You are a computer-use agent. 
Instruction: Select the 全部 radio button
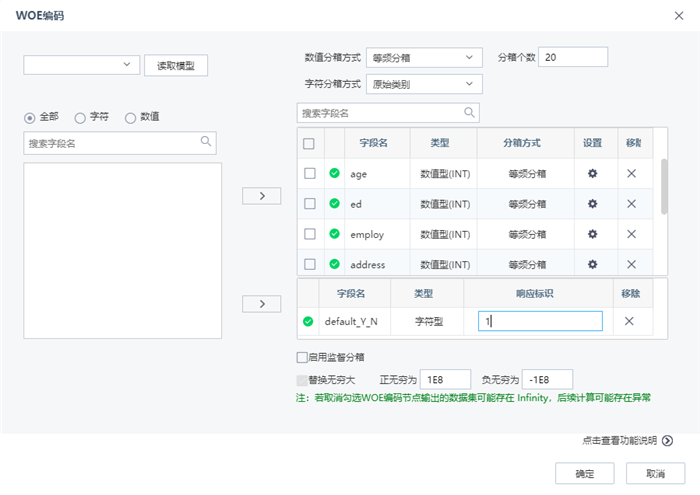[29, 118]
